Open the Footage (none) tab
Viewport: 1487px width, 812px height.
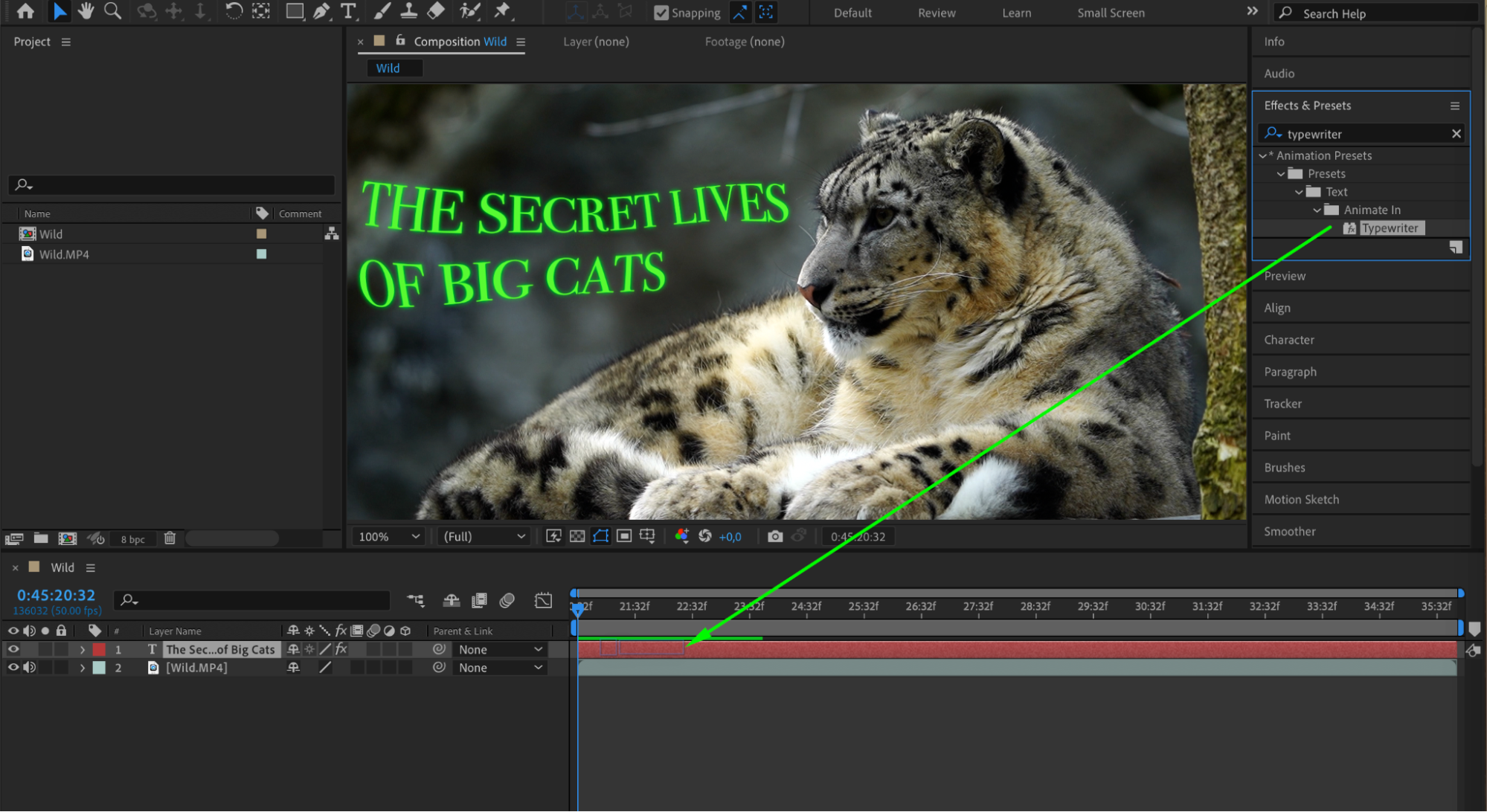point(744,42)
